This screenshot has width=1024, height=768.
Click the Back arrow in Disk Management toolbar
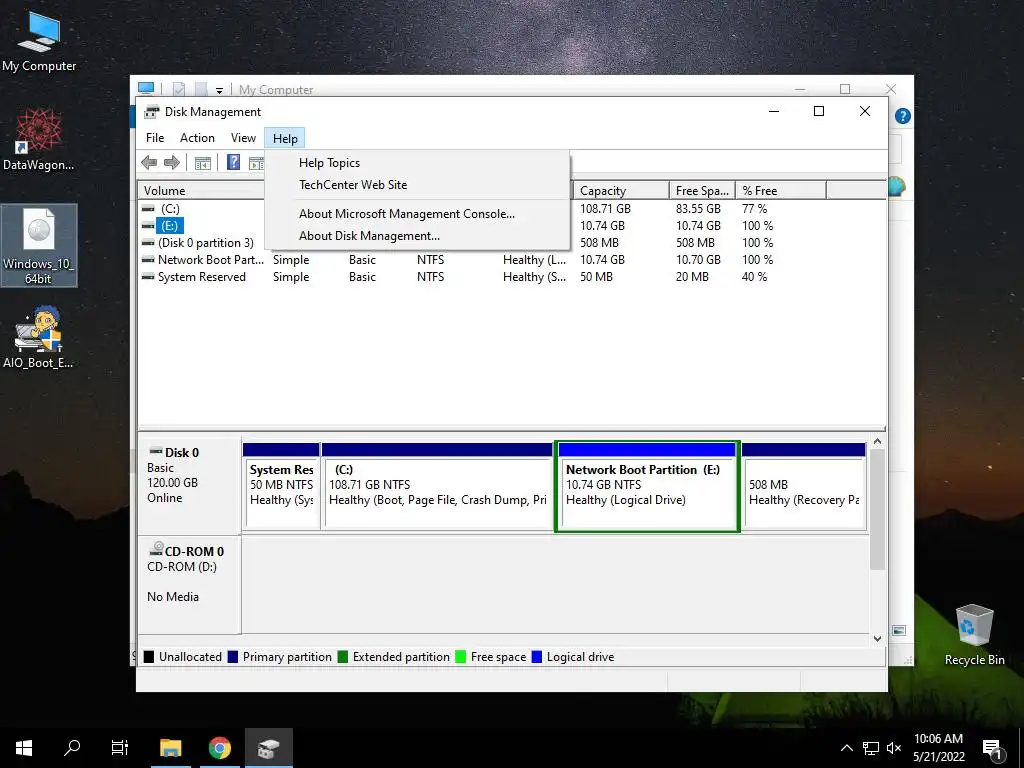149,163
